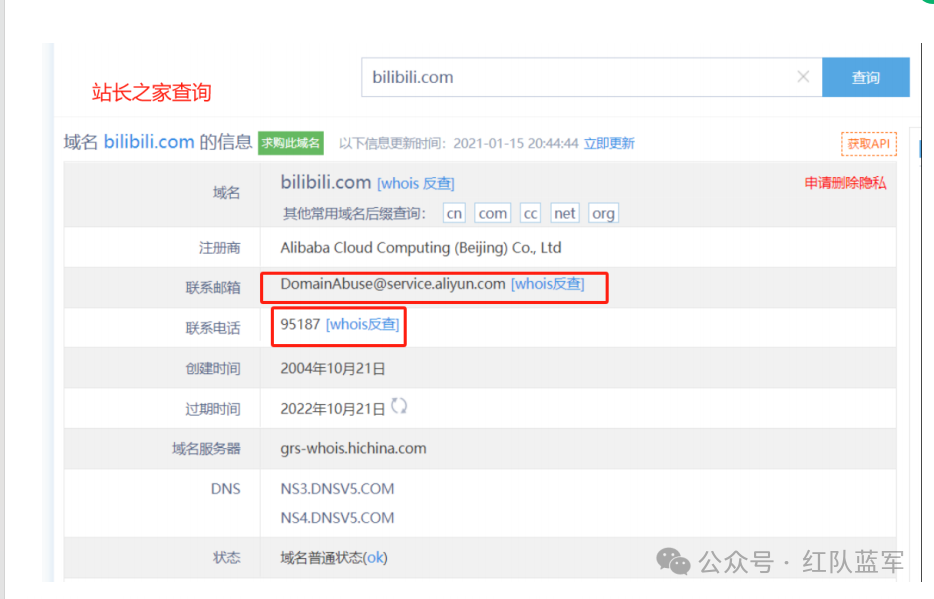Click the bilibili.com link in the heading
This screenshot has width=934, height=599.
(149, 142)
